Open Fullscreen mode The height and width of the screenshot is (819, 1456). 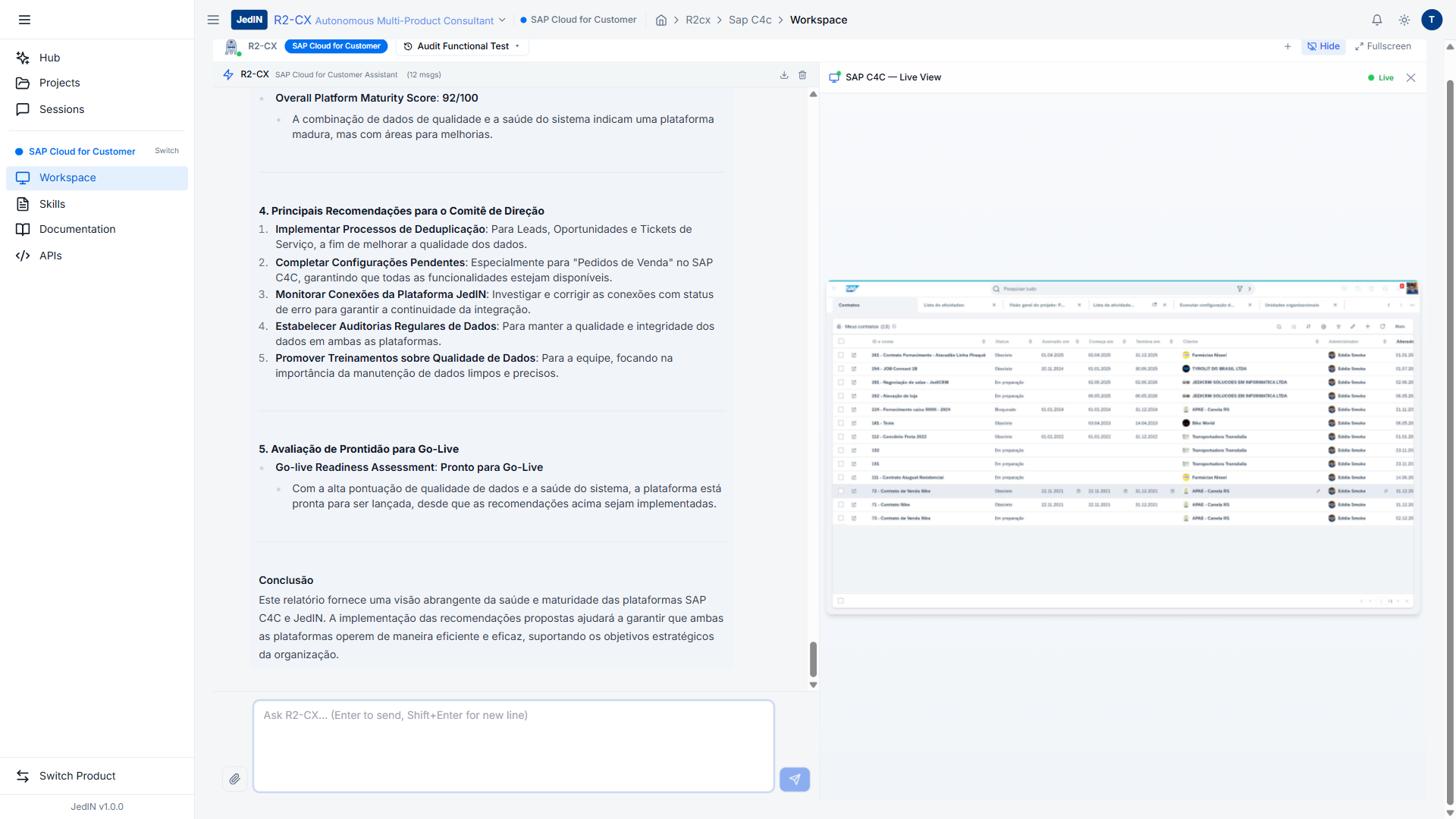[x=1383, y=46]
